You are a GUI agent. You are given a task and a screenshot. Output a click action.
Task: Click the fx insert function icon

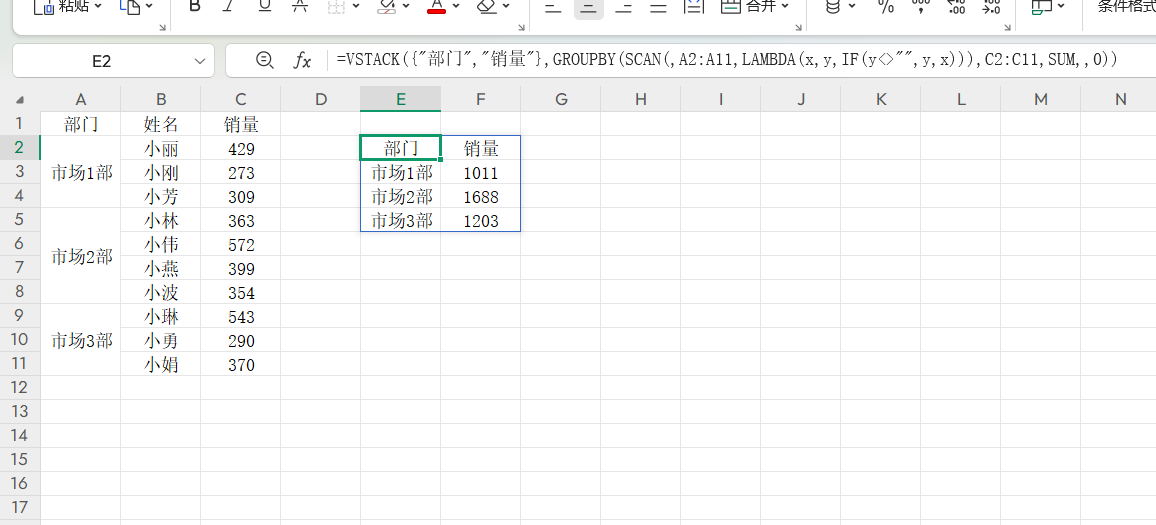tap(302, 61)
